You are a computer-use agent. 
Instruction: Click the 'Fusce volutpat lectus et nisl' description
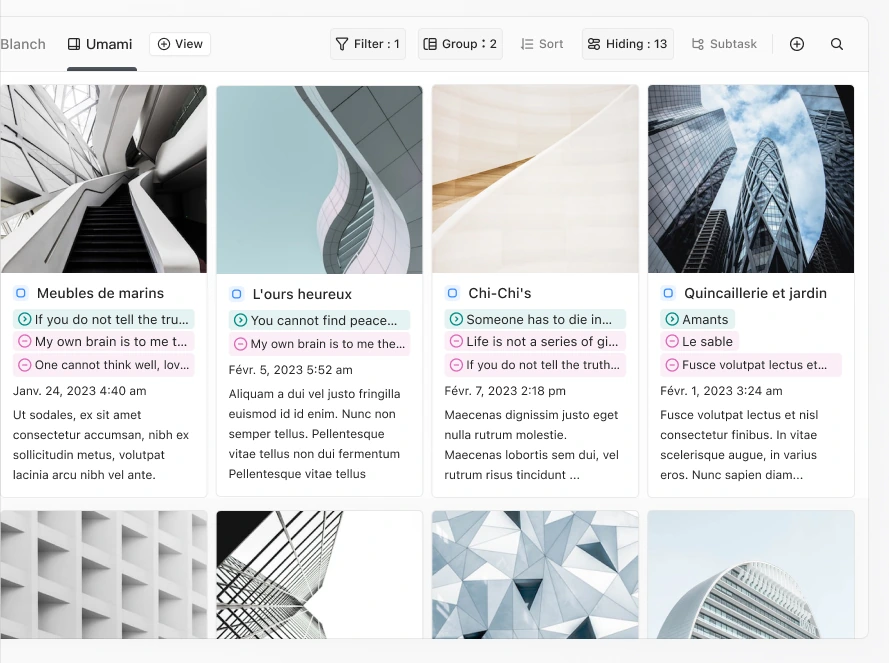[x=739, y=445]
